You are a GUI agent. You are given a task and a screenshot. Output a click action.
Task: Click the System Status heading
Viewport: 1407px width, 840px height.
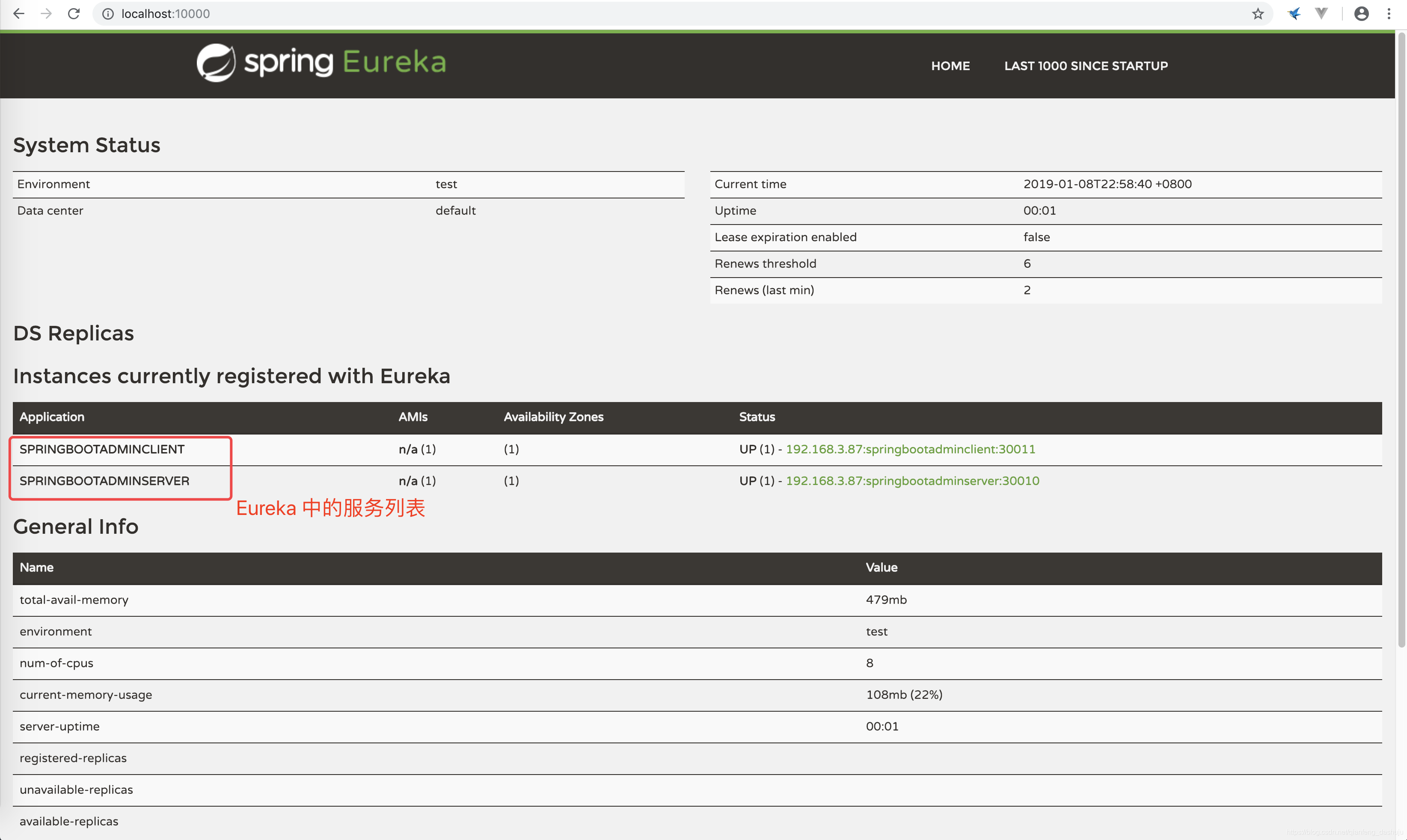pos(86,145)
